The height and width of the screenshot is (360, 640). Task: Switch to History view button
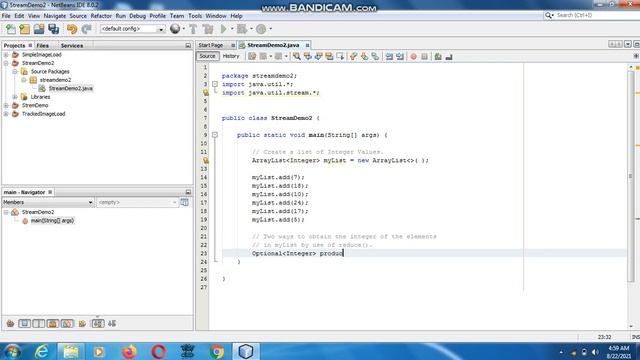pos(231,56)
